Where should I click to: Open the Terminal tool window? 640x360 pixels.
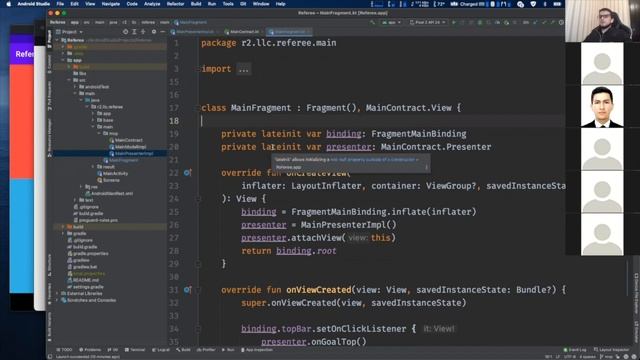[135, 350]
